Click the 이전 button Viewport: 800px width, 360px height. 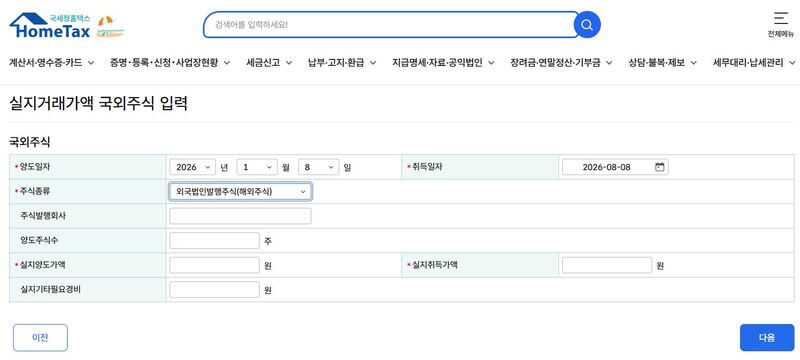tap(40, 338)
